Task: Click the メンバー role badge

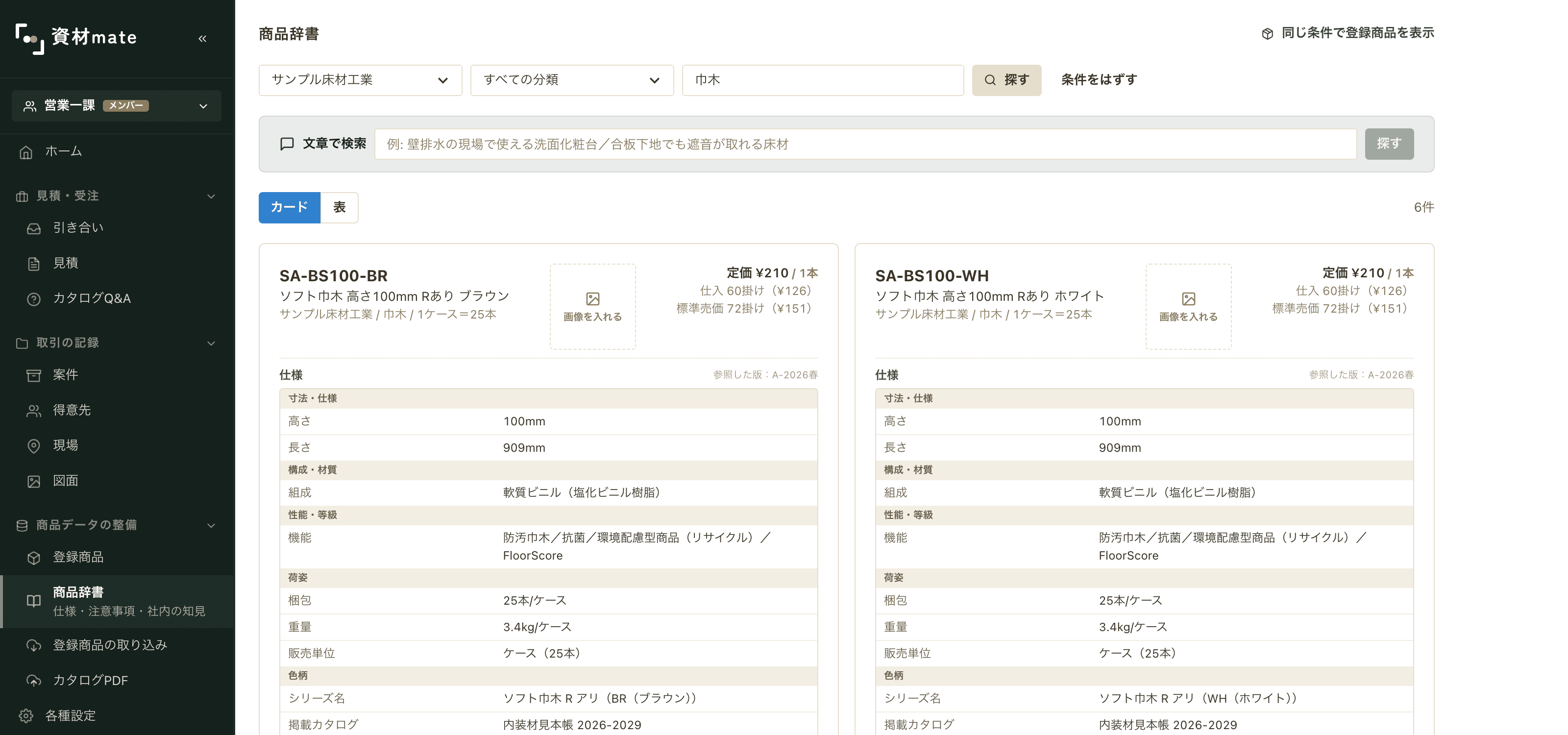Action: coord(125,106)
